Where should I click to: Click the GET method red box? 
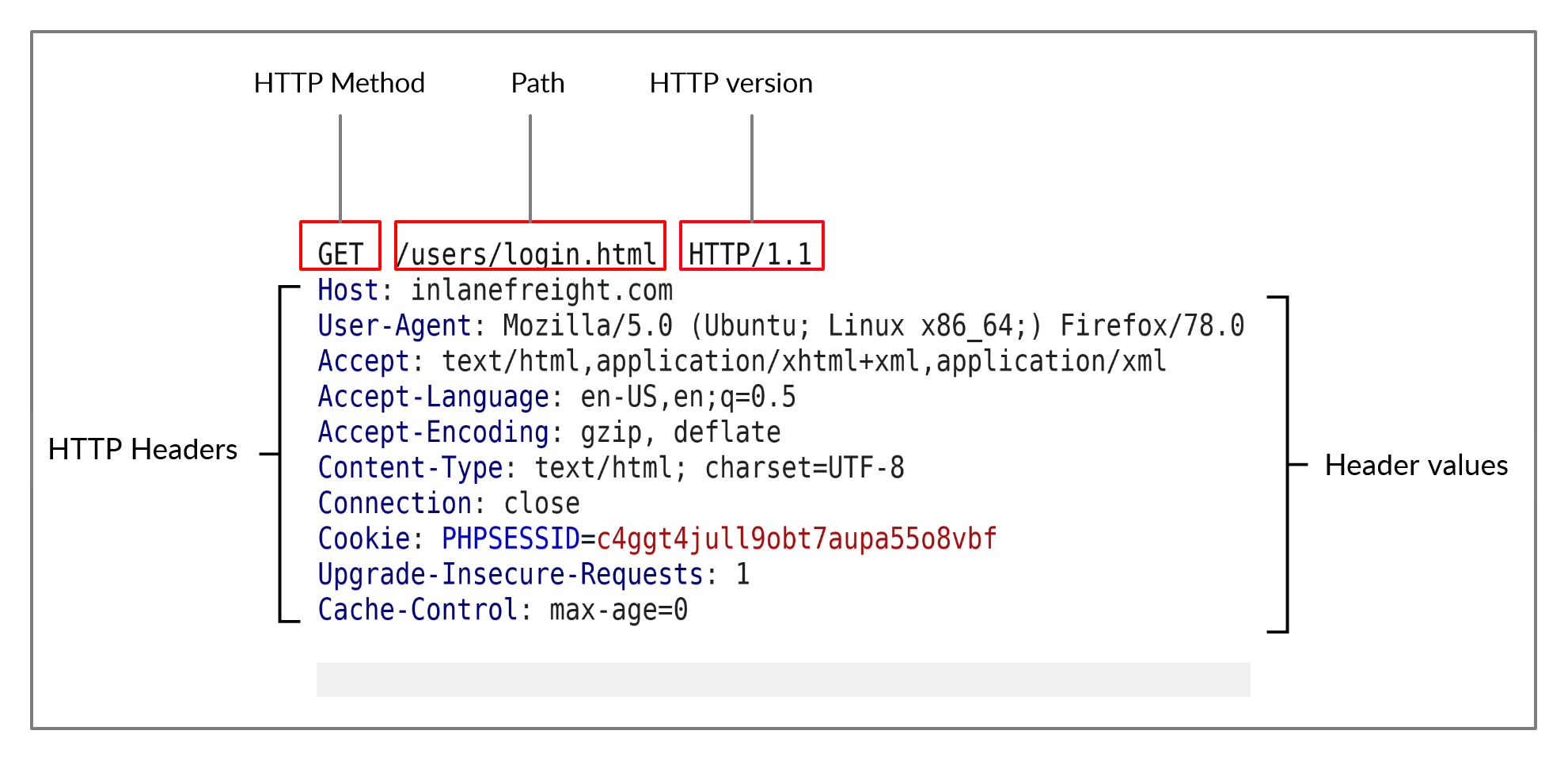pyautogui.click(x=340, y=246)
